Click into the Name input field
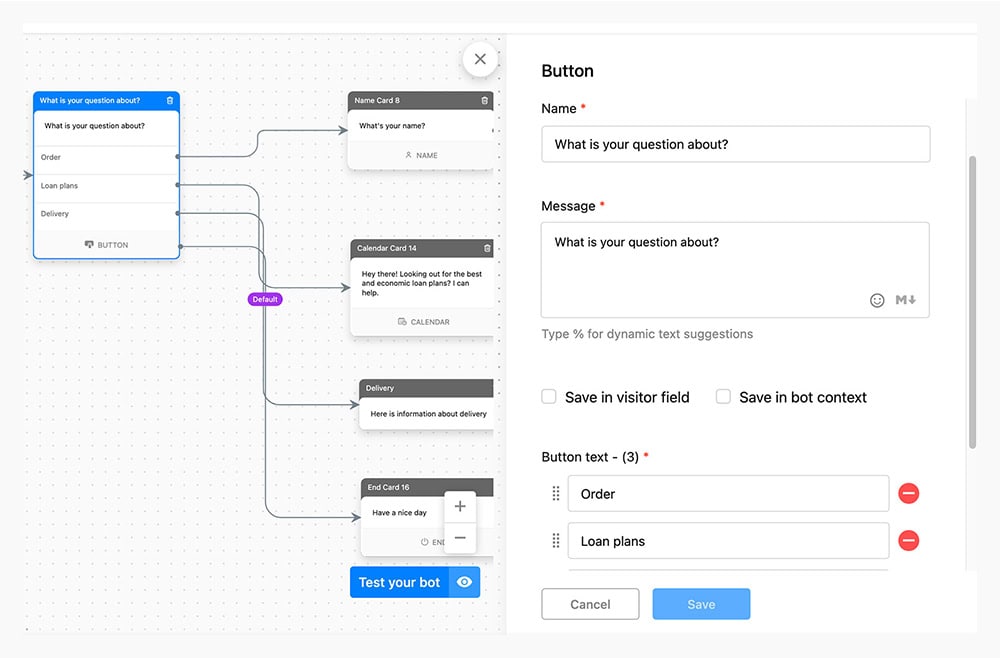The image size is (1000, 658). 735,144
